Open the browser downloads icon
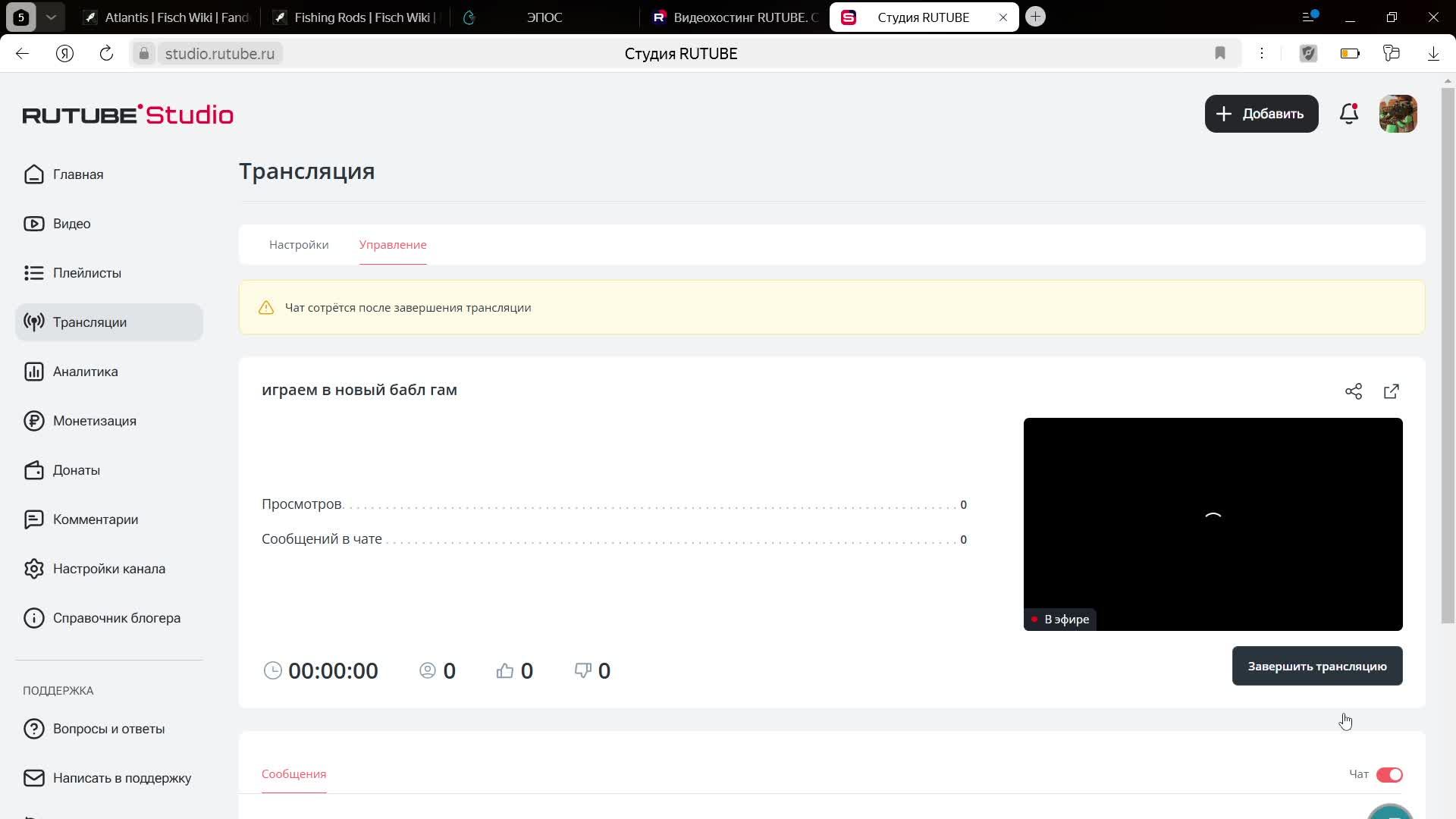The width and height of the screenshot is (1456, 819). point(1433,53)
